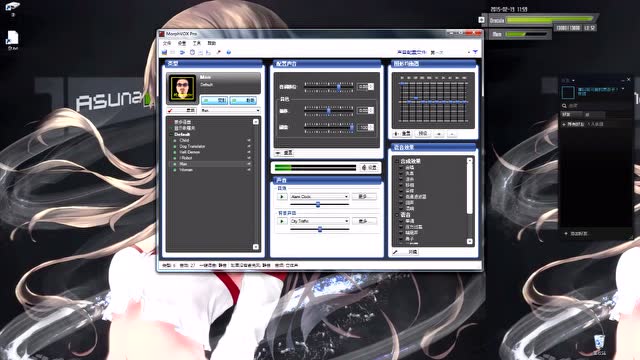Toggle the first green Morph button

point(214,100)
